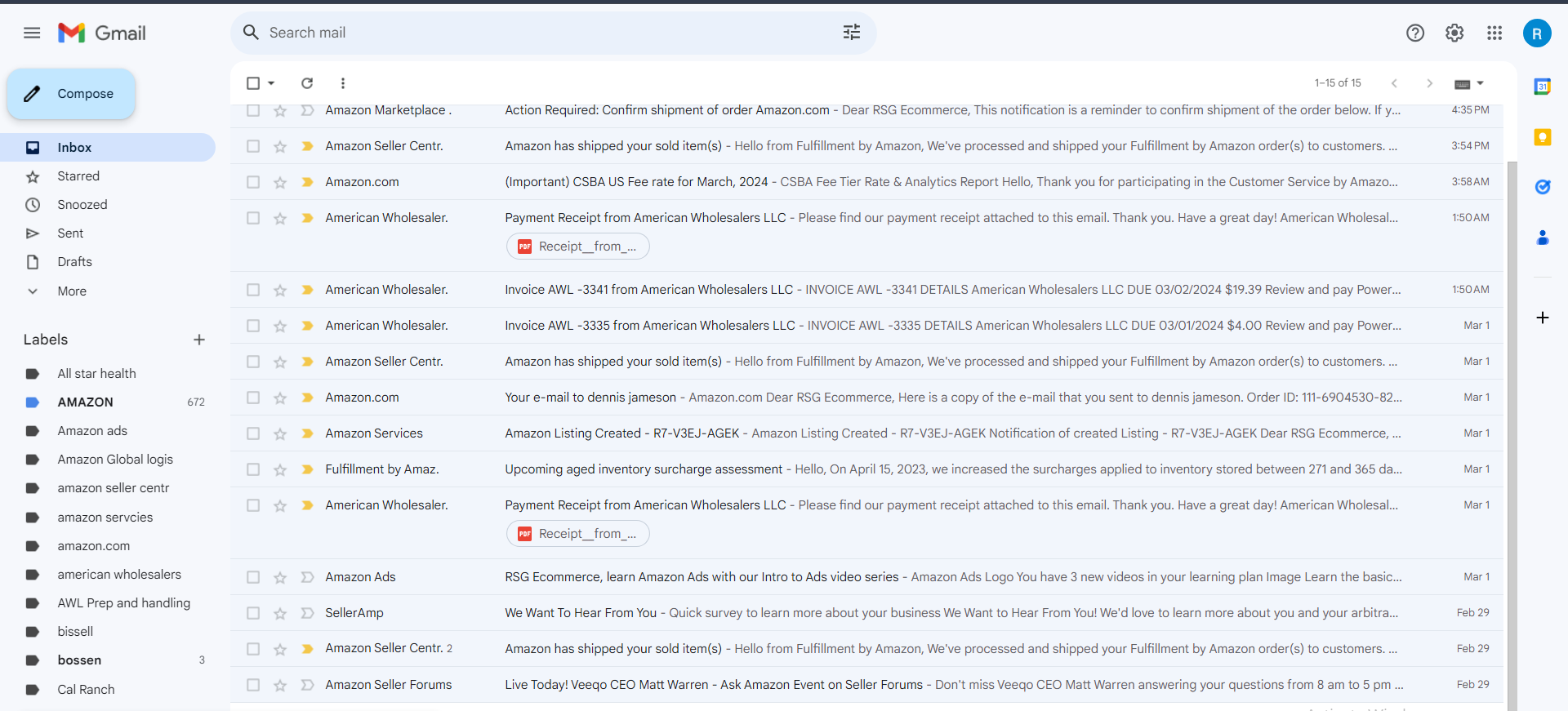Open input tools dropdown arrow
The height and width of the screenshot is (711, 1568).
click(x=1480, y=83)
